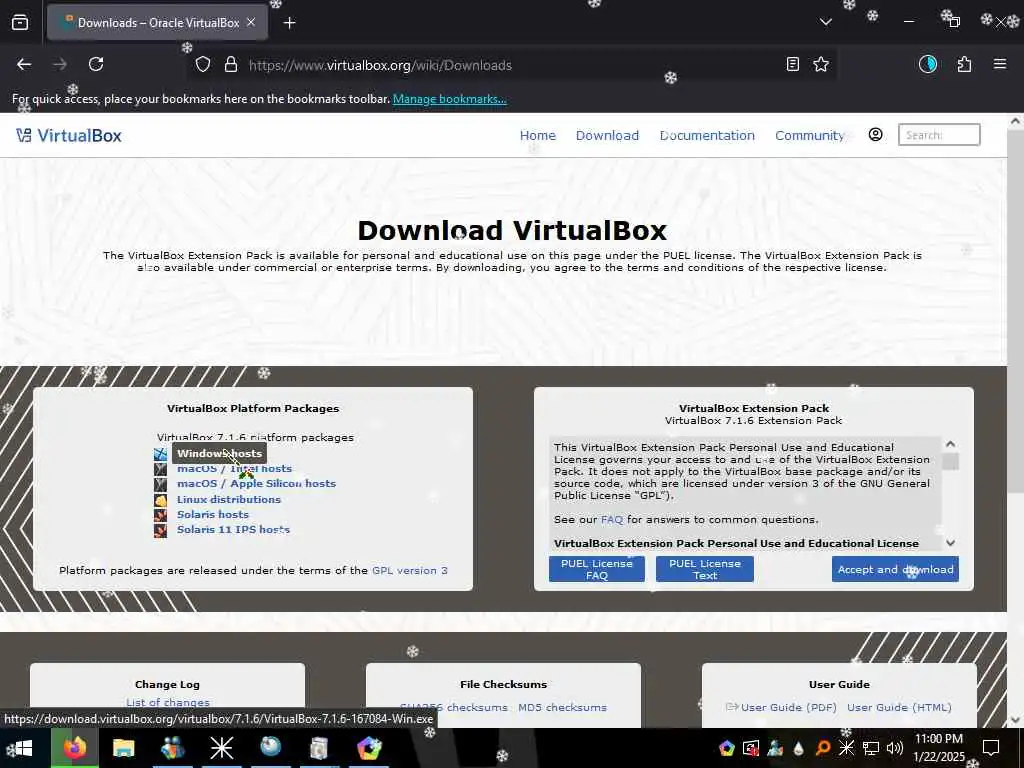Open the Documentation navigation link
Screen dimensions: 1024x768
pyautogui.click(x=707, y=135)
